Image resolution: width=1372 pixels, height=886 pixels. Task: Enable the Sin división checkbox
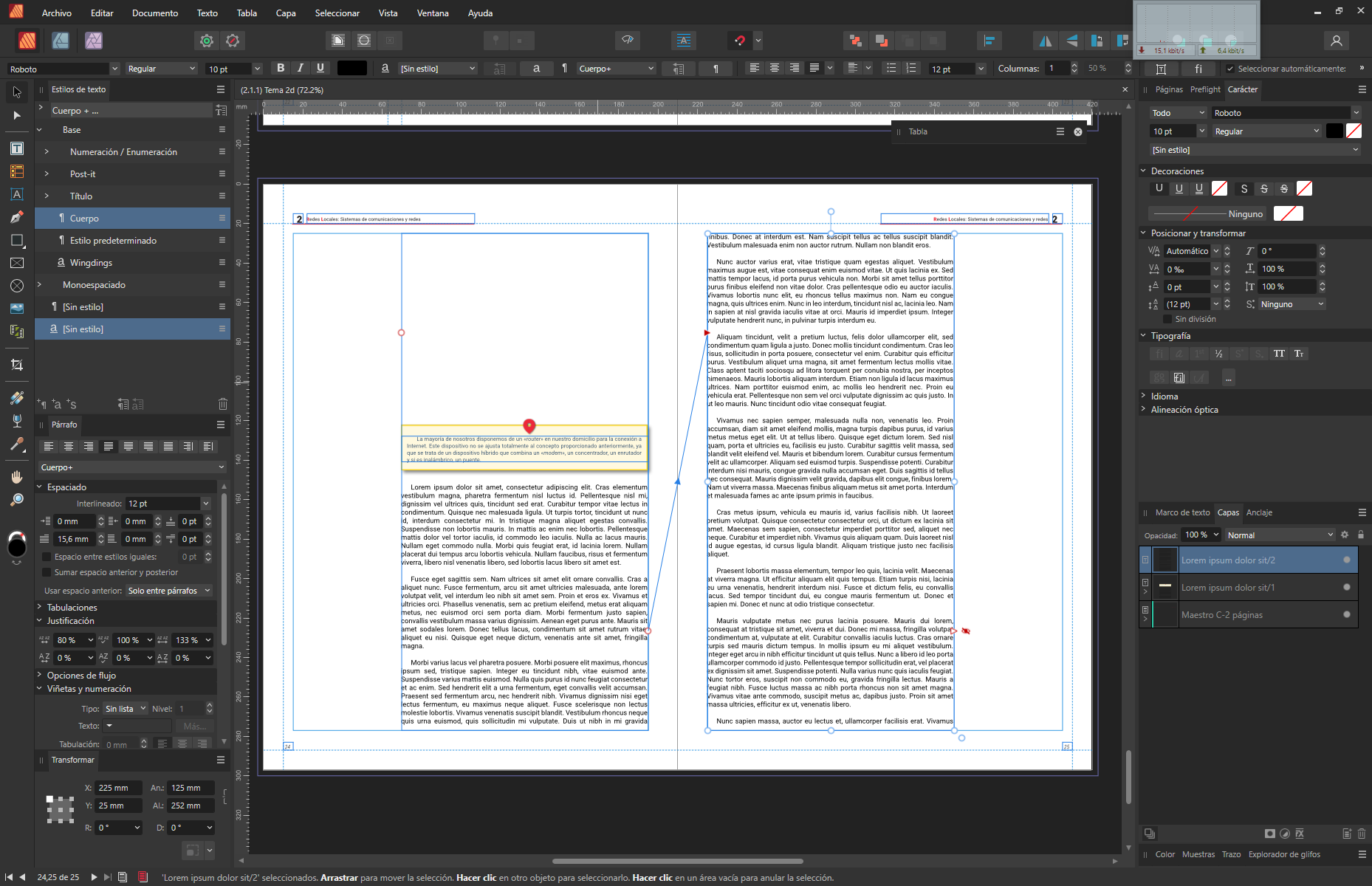(x=1167, y=319)
